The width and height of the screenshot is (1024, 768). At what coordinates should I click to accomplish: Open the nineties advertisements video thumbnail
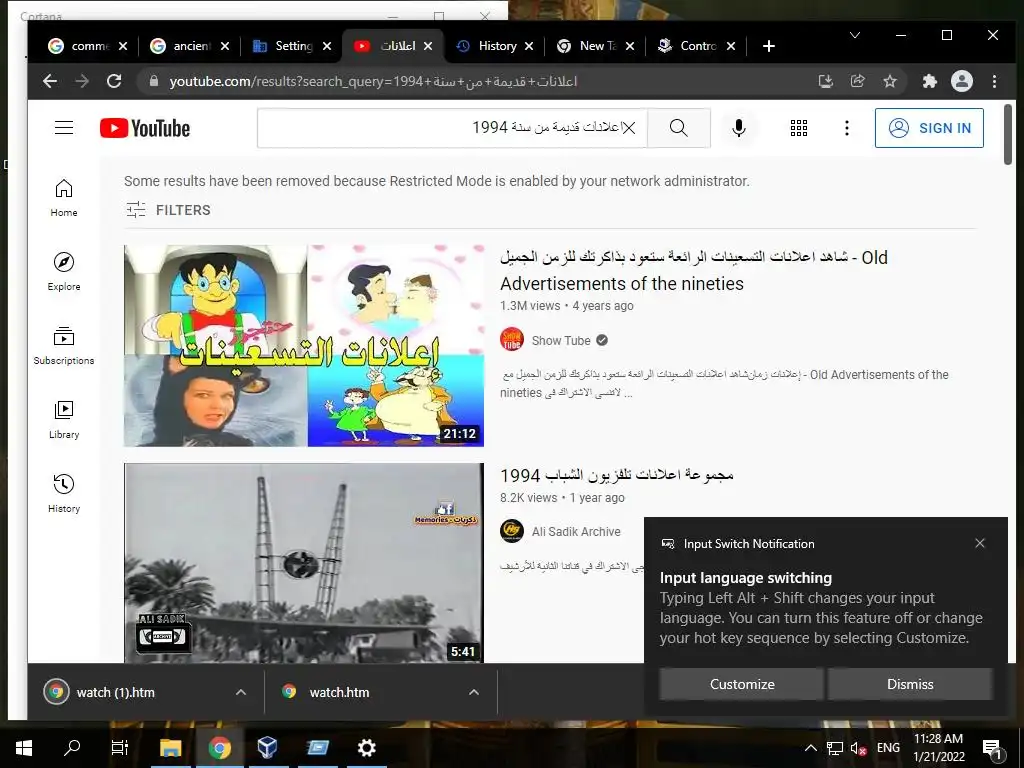(x=304, y=345)
